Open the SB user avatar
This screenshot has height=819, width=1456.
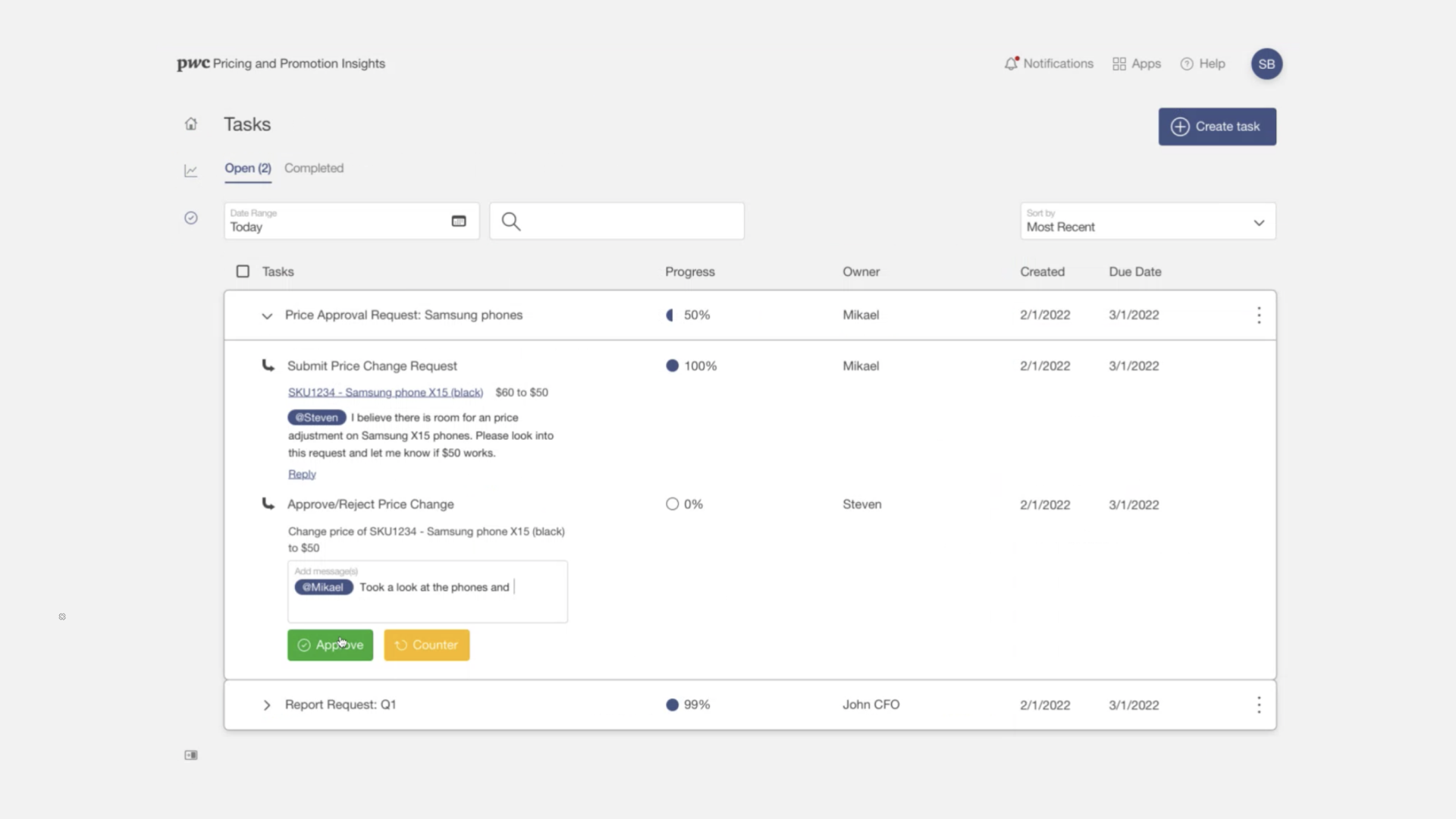click(x=1266, y=64)
